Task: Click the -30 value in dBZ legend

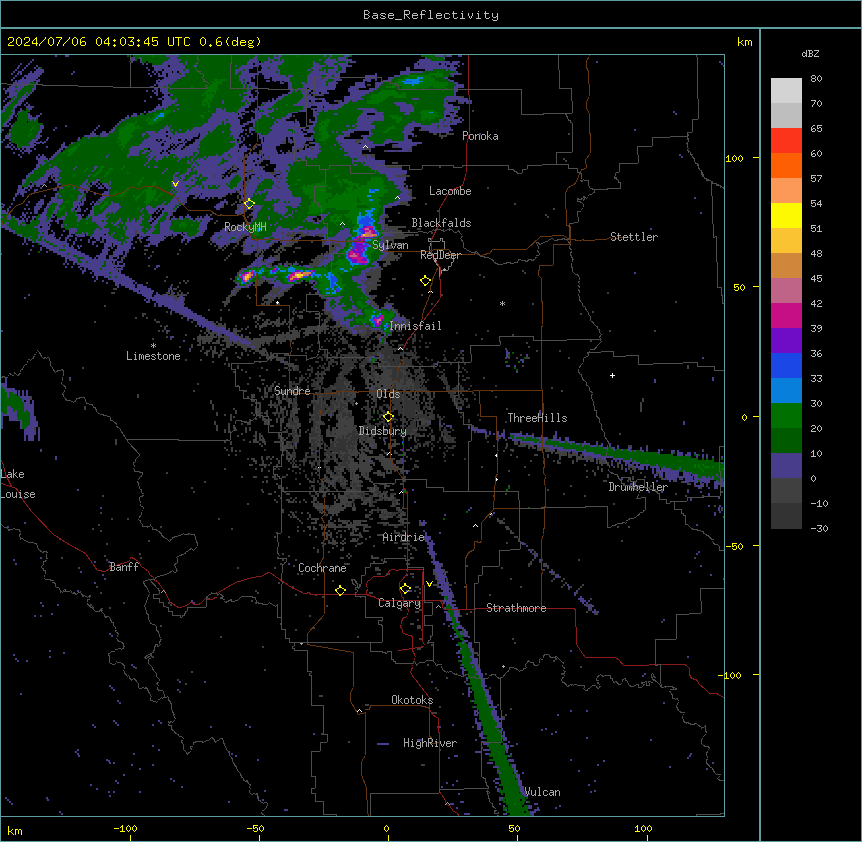Action: tap(819, 528)
